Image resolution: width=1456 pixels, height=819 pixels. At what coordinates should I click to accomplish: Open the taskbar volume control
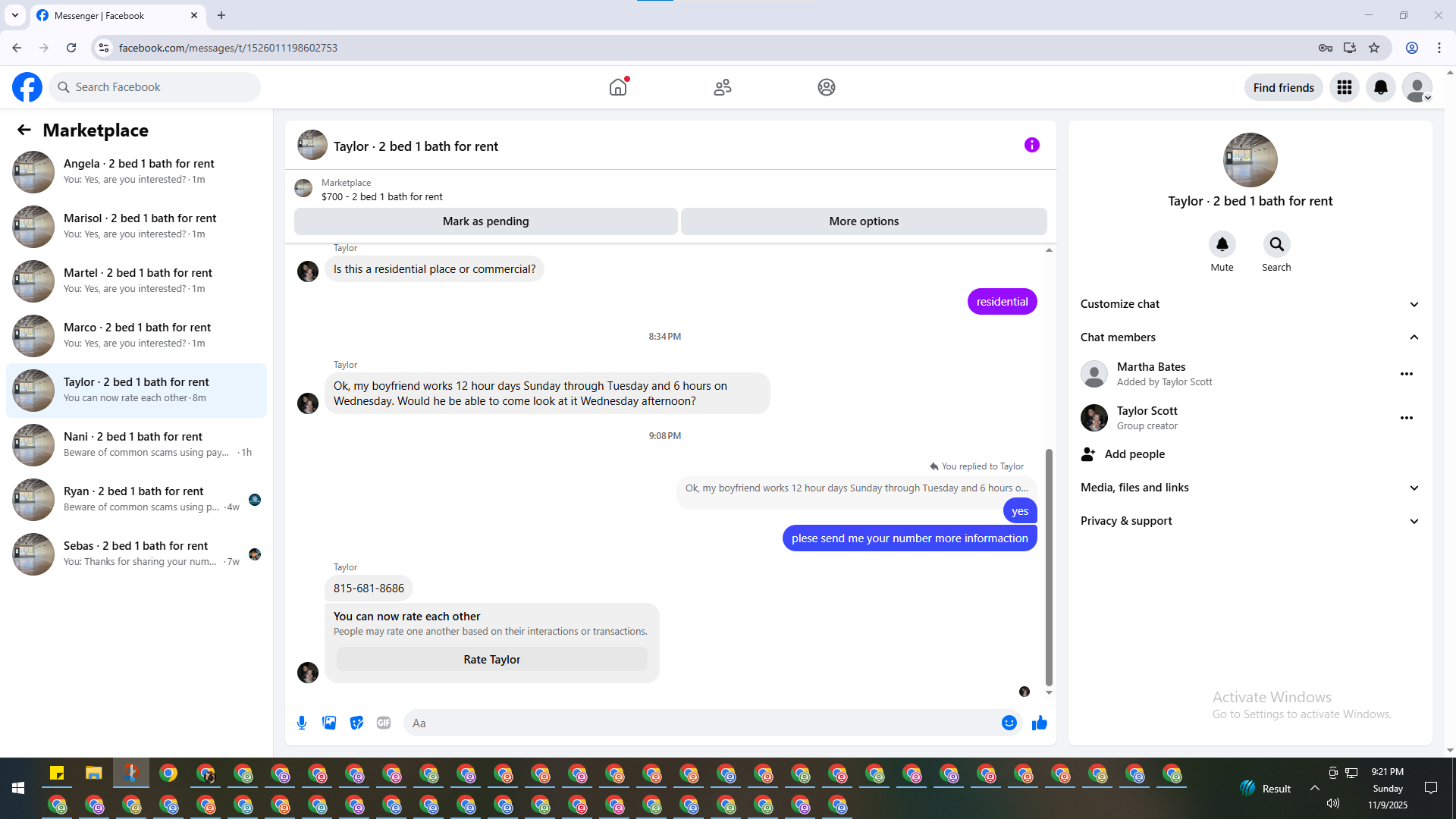(1333, 804)
